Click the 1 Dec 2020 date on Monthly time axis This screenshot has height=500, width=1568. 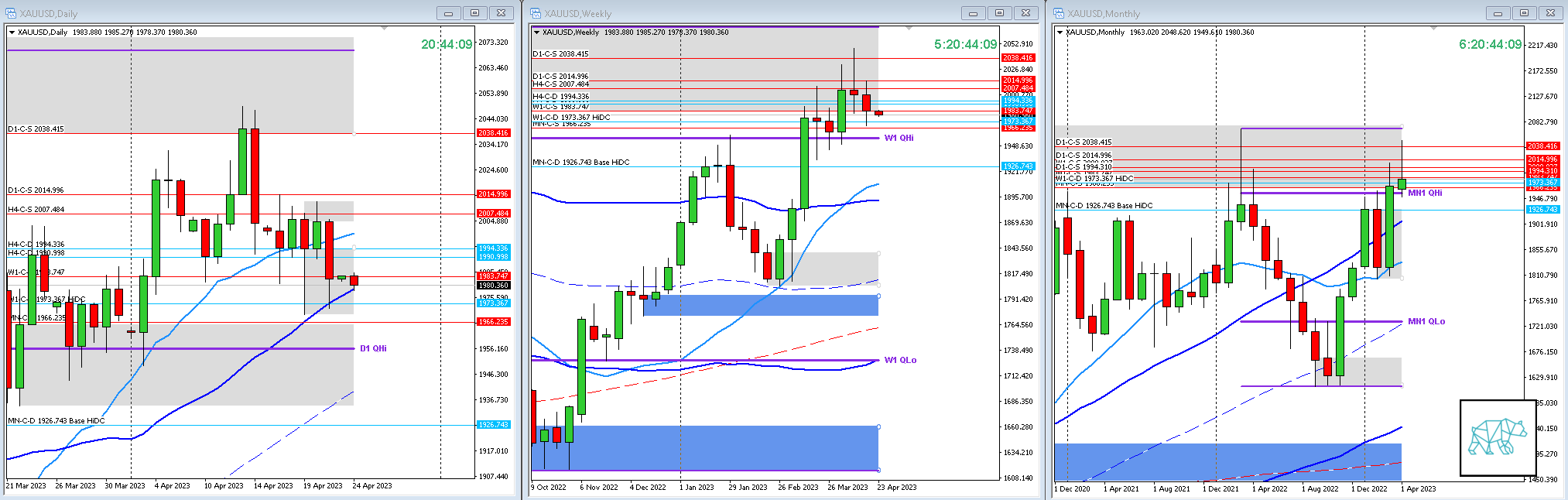(1072, 488)
